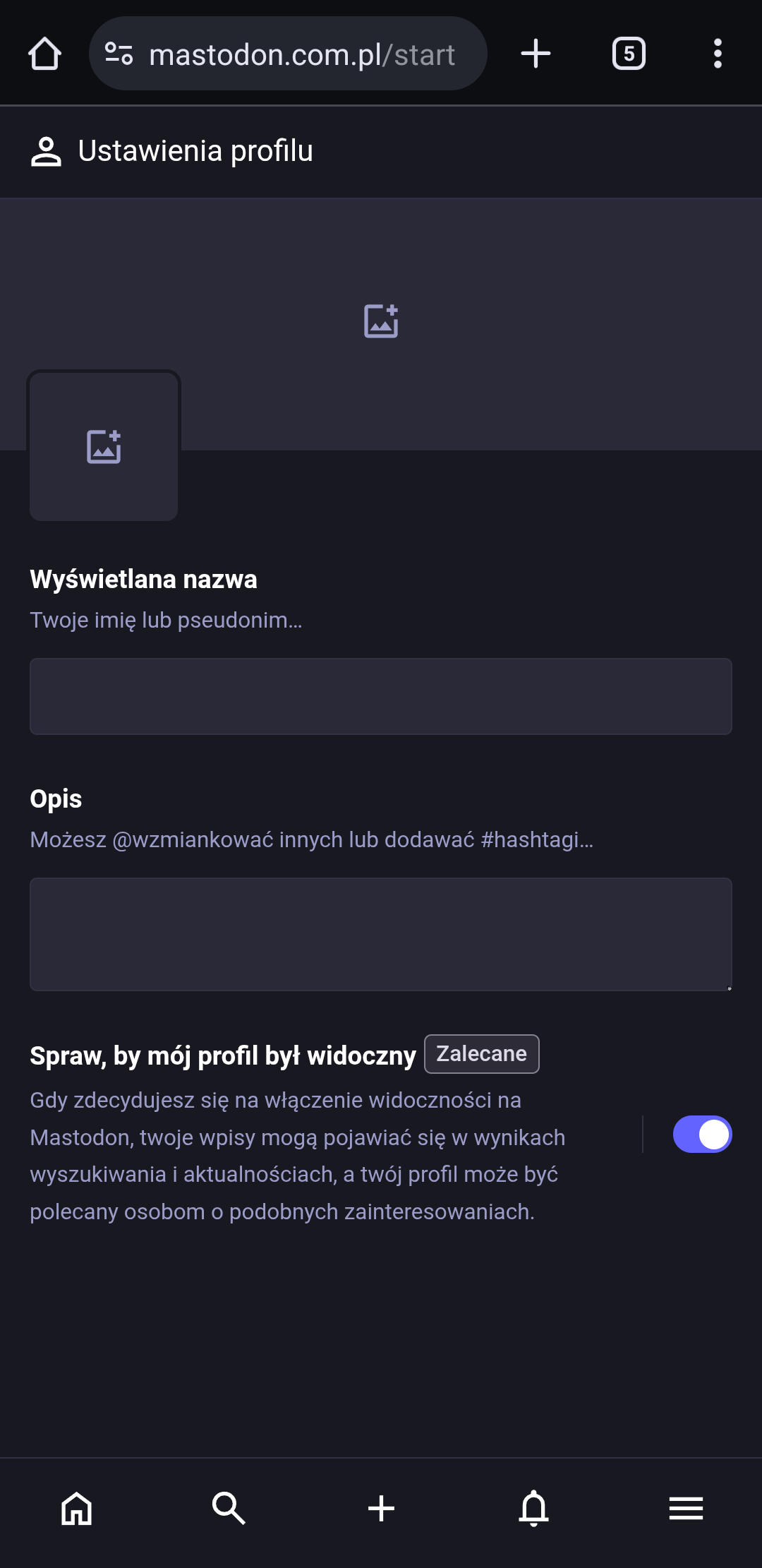Compose a new post with bottom plus

click(x=381, y=1509)
